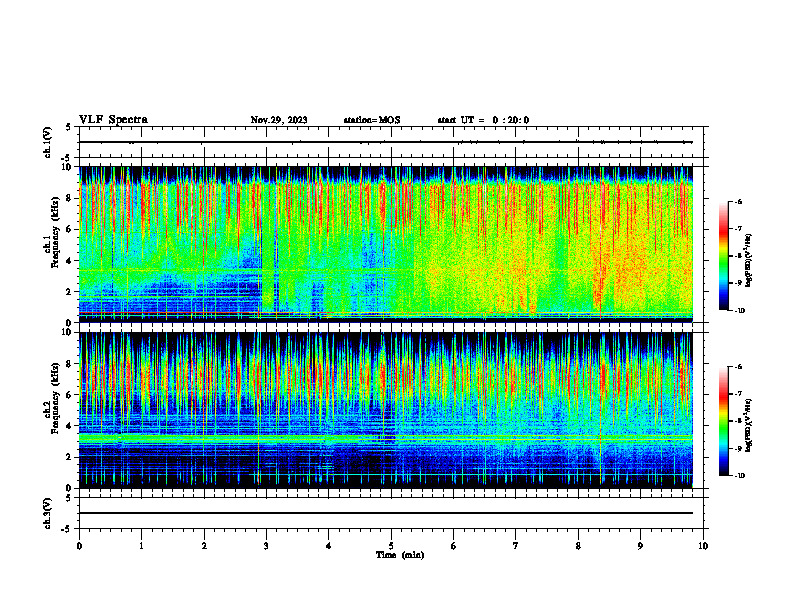Click the '-8' label on ch.1 color scale

pyautogui.click(x=737, y=256)
